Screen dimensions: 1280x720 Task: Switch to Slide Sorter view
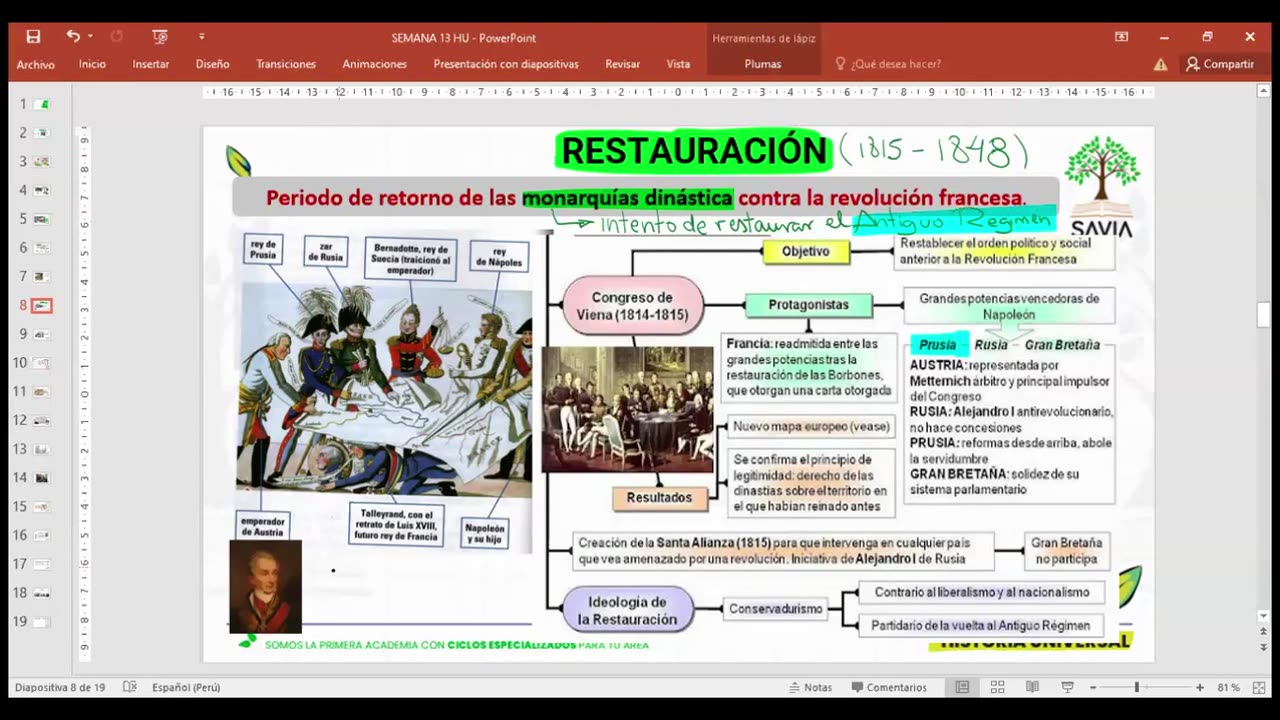(x=997, y=688)
